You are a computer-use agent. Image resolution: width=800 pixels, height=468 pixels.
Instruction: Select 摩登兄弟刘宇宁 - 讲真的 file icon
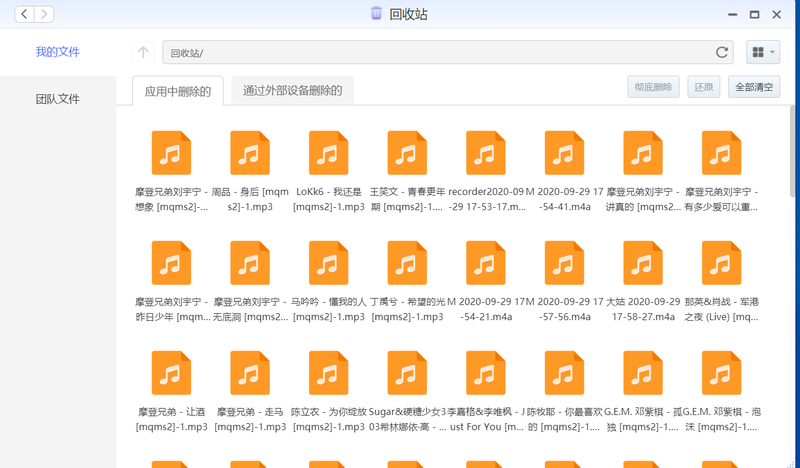[x=643, y=153]
